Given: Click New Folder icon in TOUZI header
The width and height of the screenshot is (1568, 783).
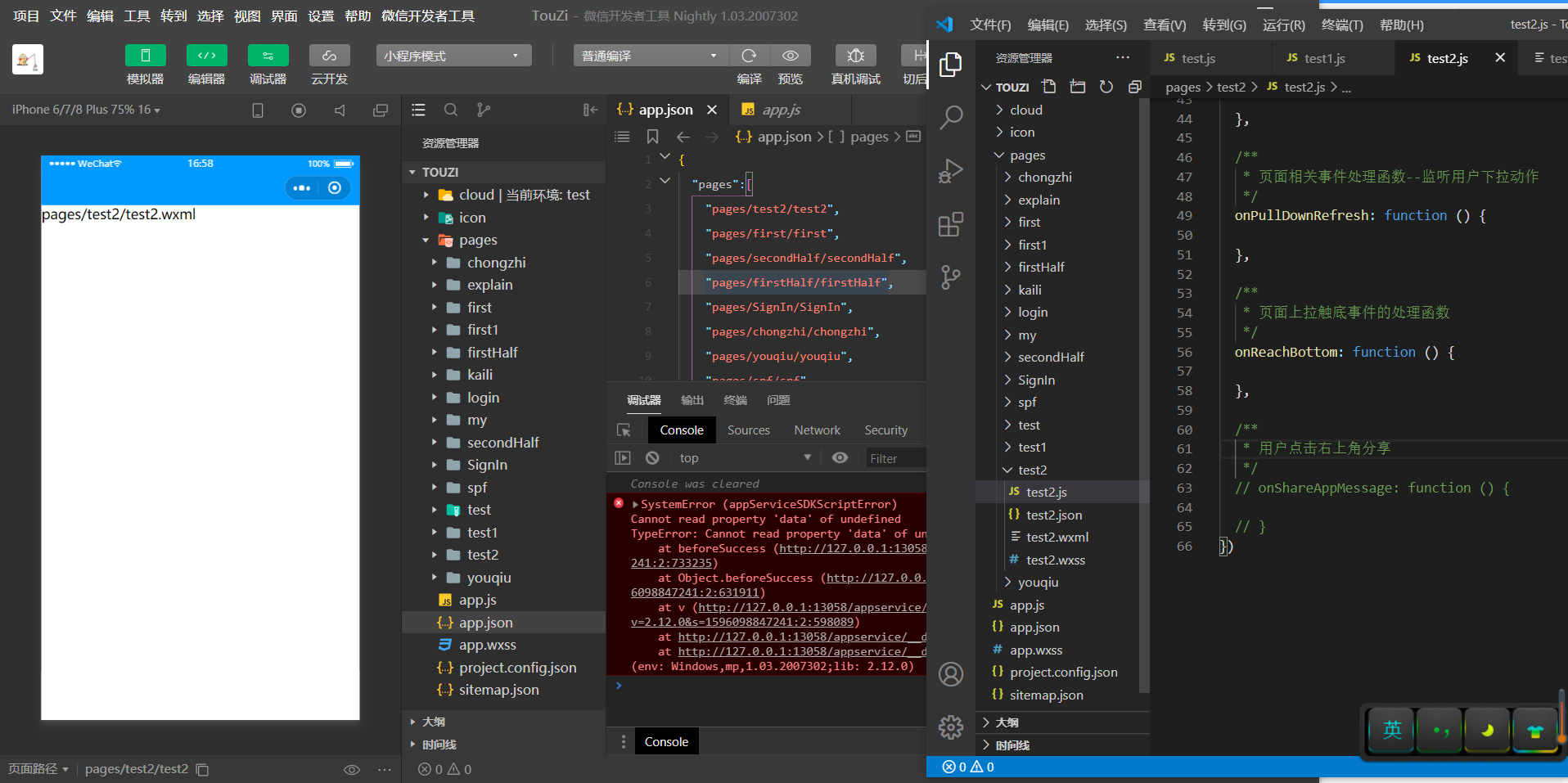Looking at the screenshot, I should 1078,87.
